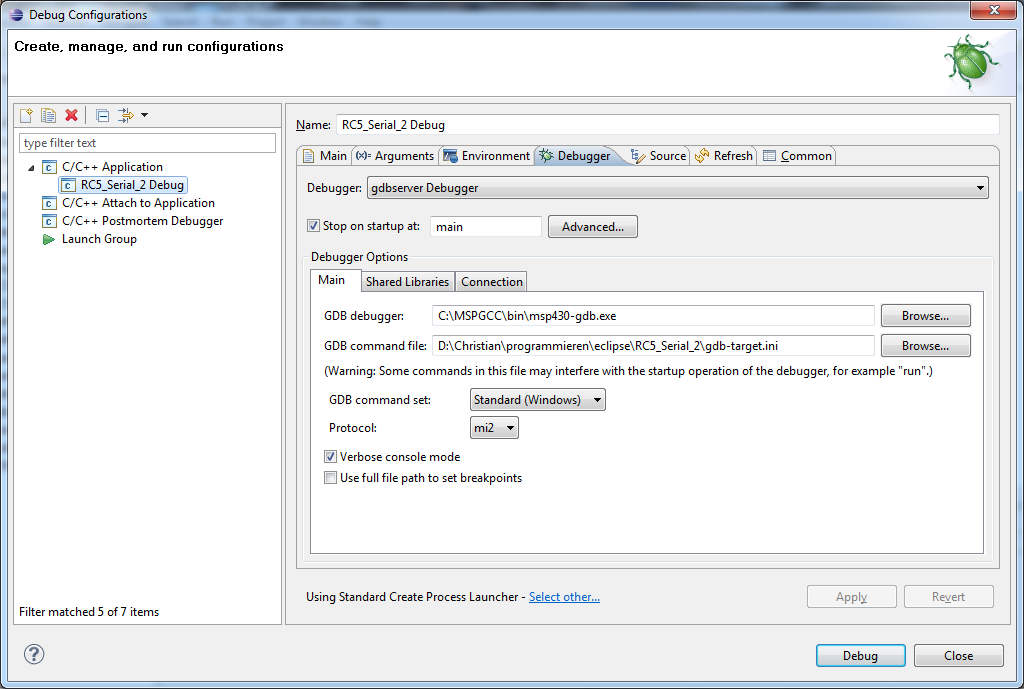The width and height of the screenshot is (1024, 689).
Task: Open the Advanced startup options
Action: 592,226
